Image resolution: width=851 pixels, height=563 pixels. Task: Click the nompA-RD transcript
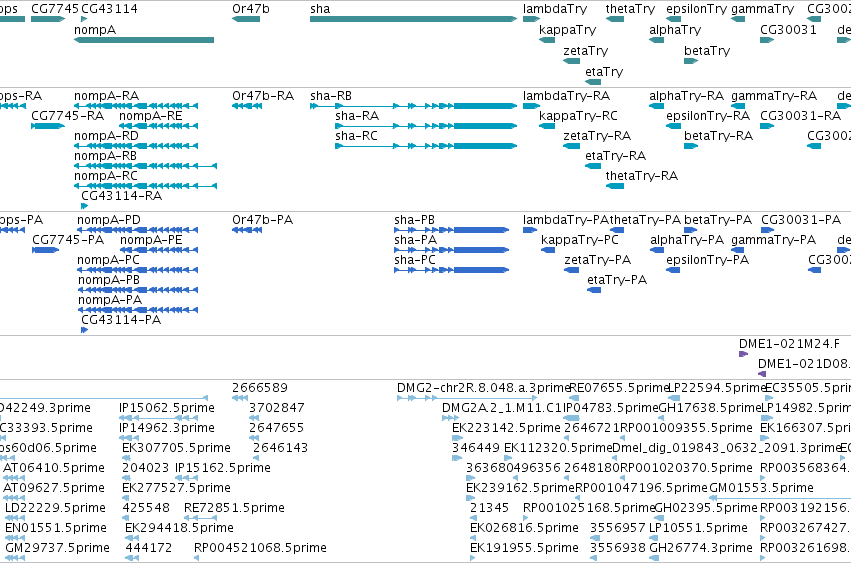[x=136, y=146]
